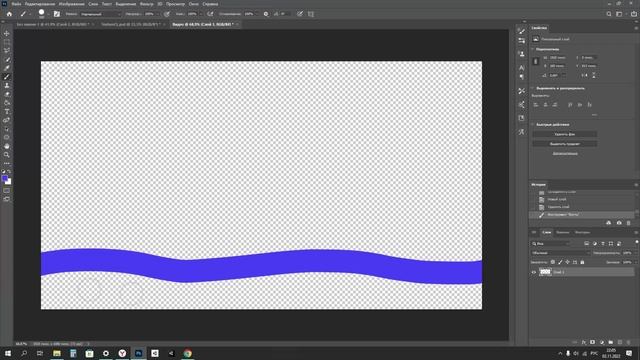Image resolution: width=640 pixels, height=360 pixels.
Task: Select the Clone Stamp tool
Action: tap(7, 85)
